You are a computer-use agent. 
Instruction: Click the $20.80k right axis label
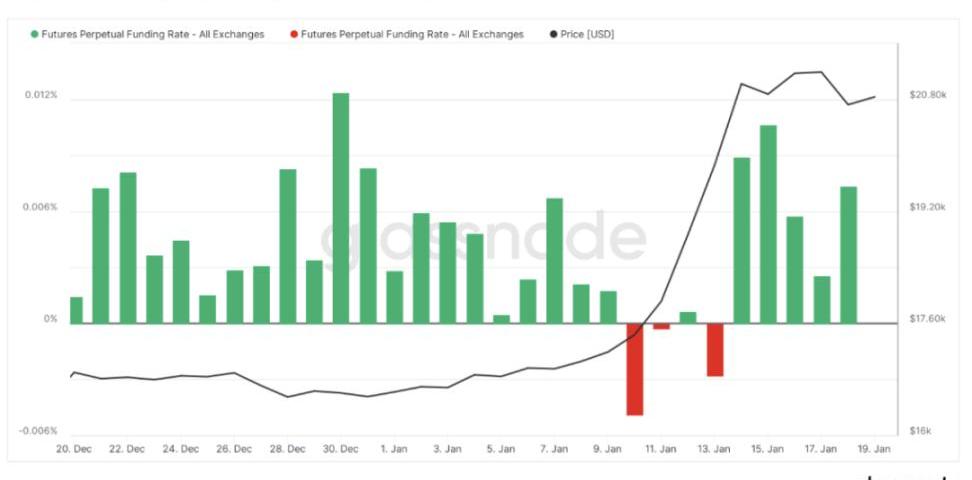click(x=927, y=96)
